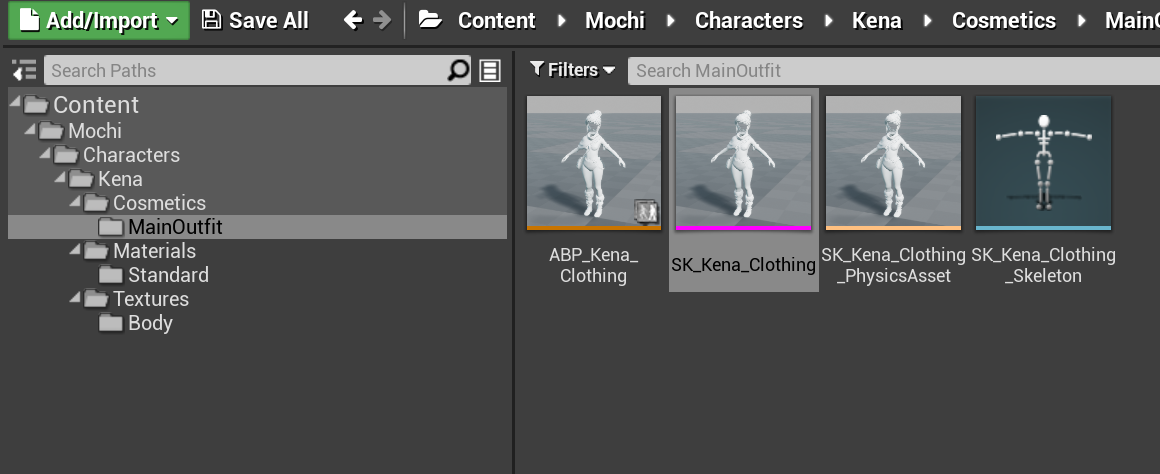This screenshot has width=1160, height=474.
Task: Collapse the Cosmetics tree node
Action: [75, 201]
